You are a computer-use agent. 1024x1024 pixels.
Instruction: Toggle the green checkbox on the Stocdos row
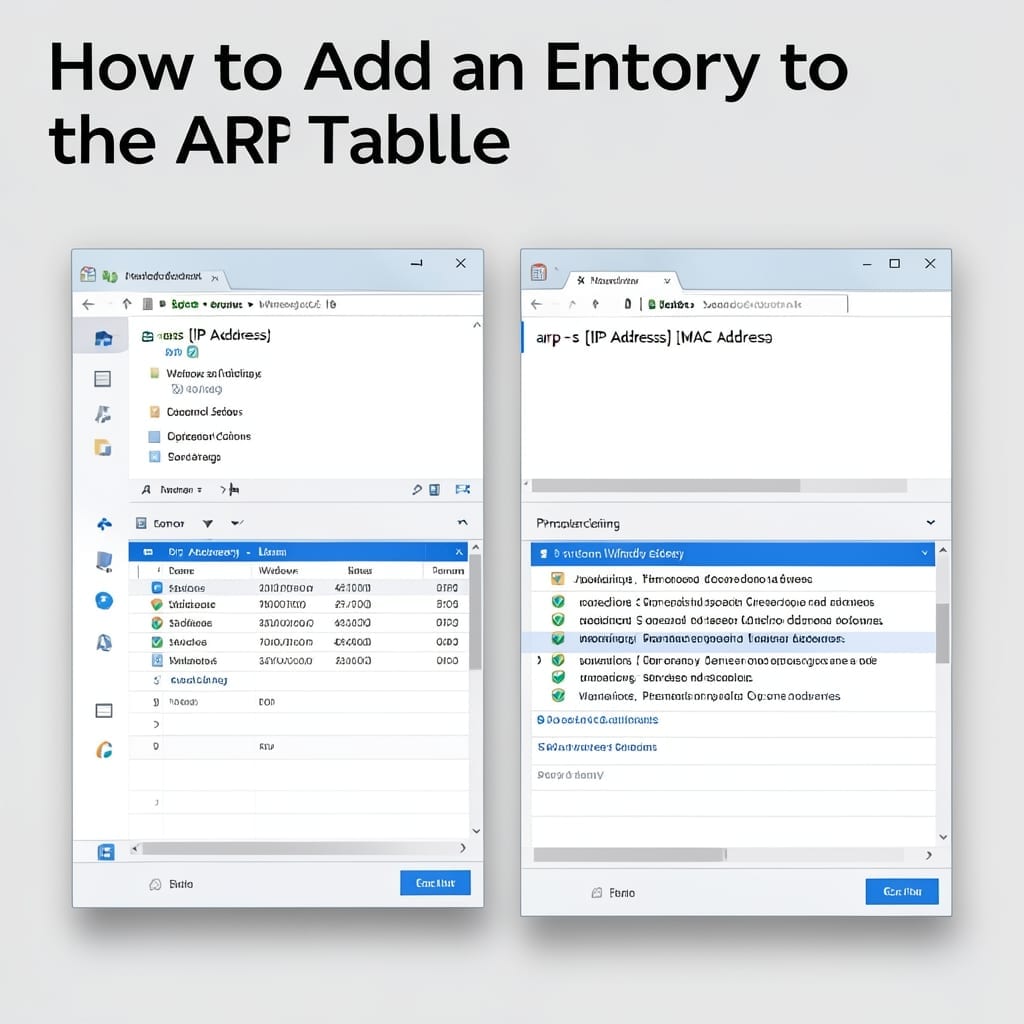(x=157, y=642)
